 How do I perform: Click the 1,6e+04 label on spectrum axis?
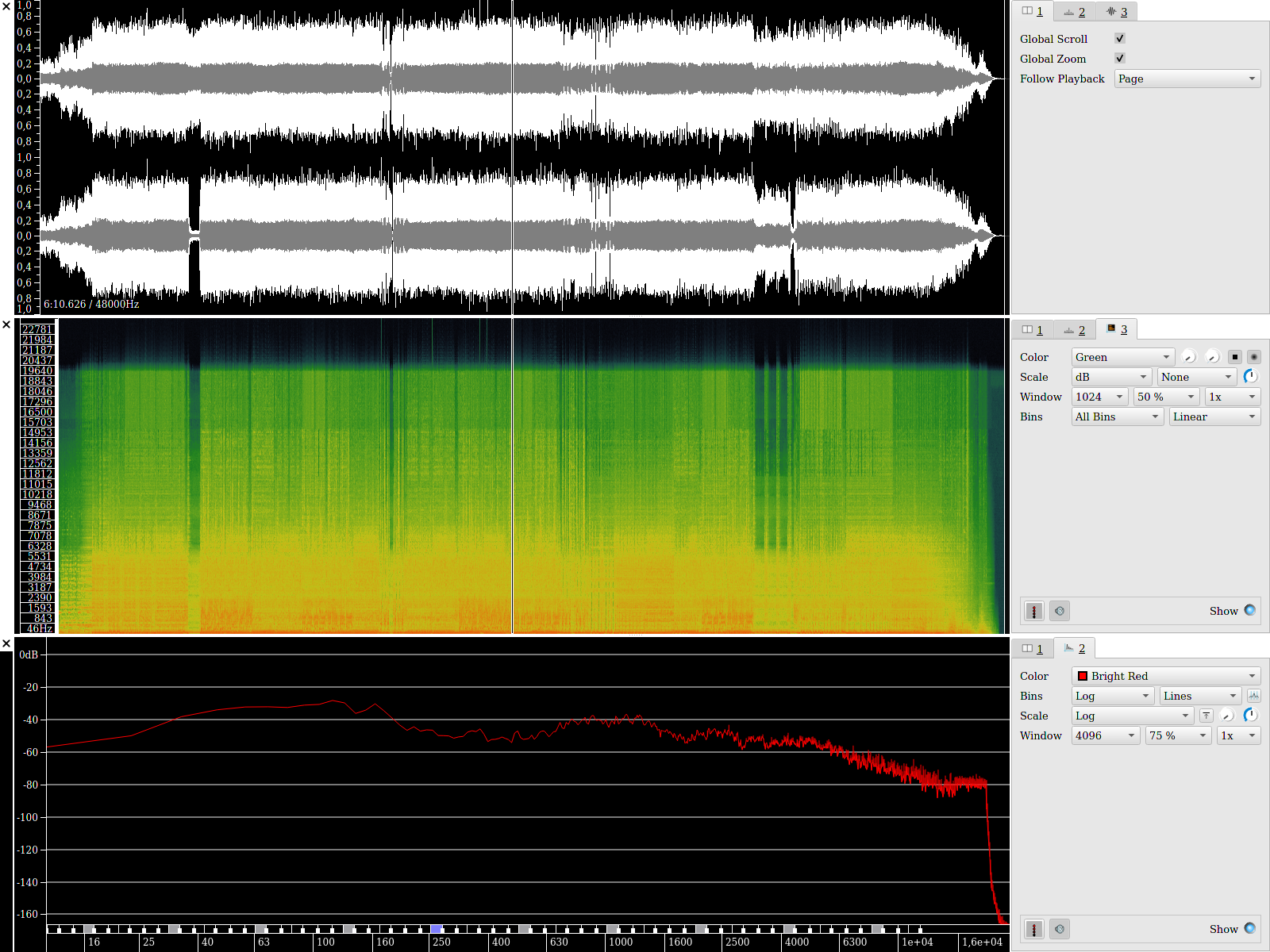point(982,942)
